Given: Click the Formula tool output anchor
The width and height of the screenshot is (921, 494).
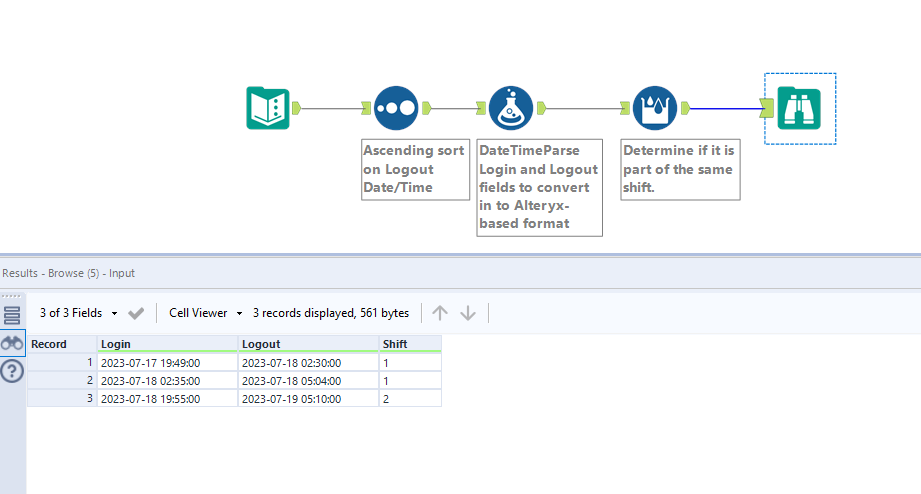Looking at the screenshot, I should point(542,108).
